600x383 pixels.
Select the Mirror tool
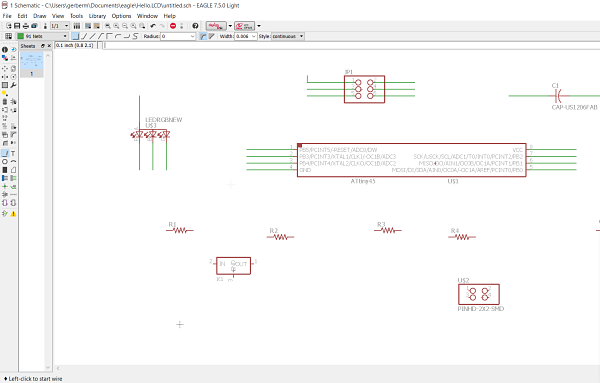[5, 77]
